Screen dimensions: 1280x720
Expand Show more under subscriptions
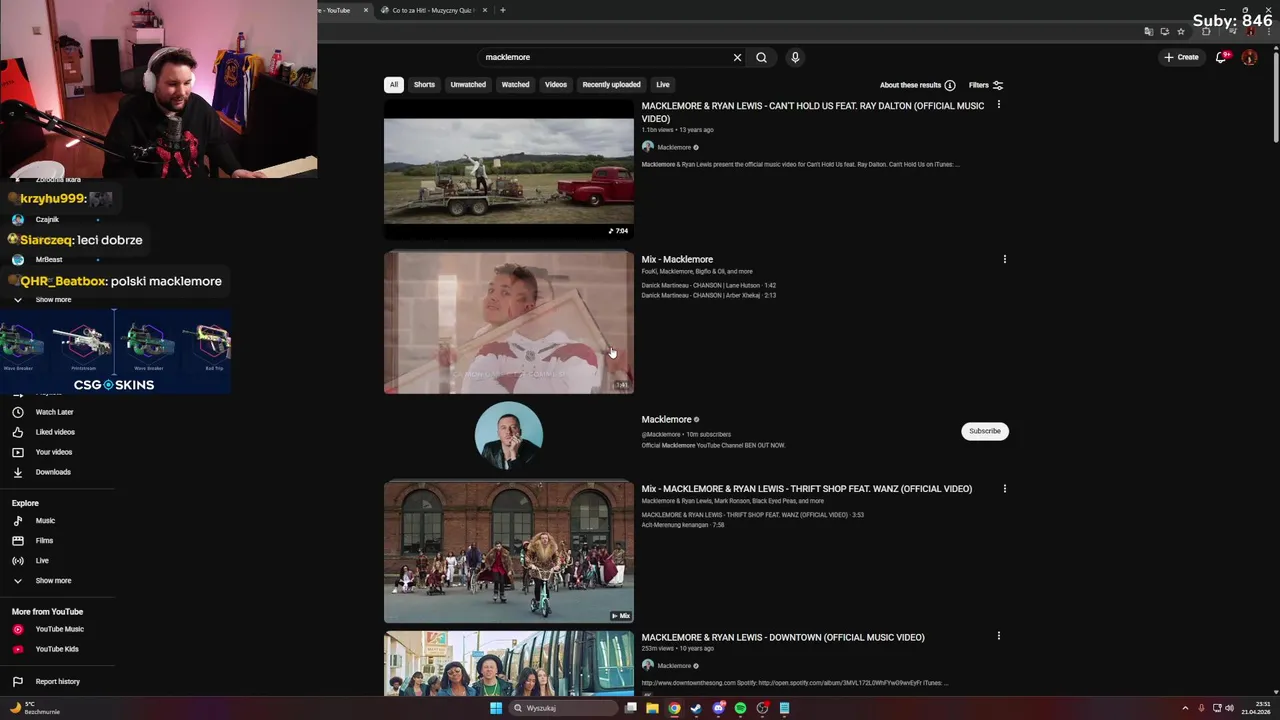click(x=53, y=300)
